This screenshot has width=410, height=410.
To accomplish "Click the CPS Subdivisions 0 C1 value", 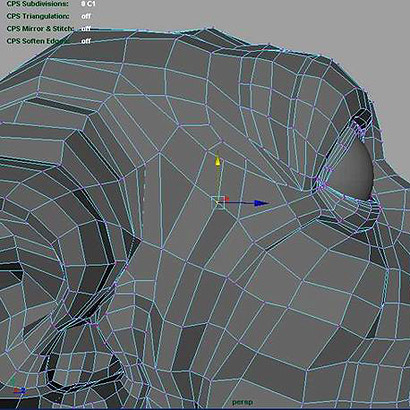I will [88, 4].
